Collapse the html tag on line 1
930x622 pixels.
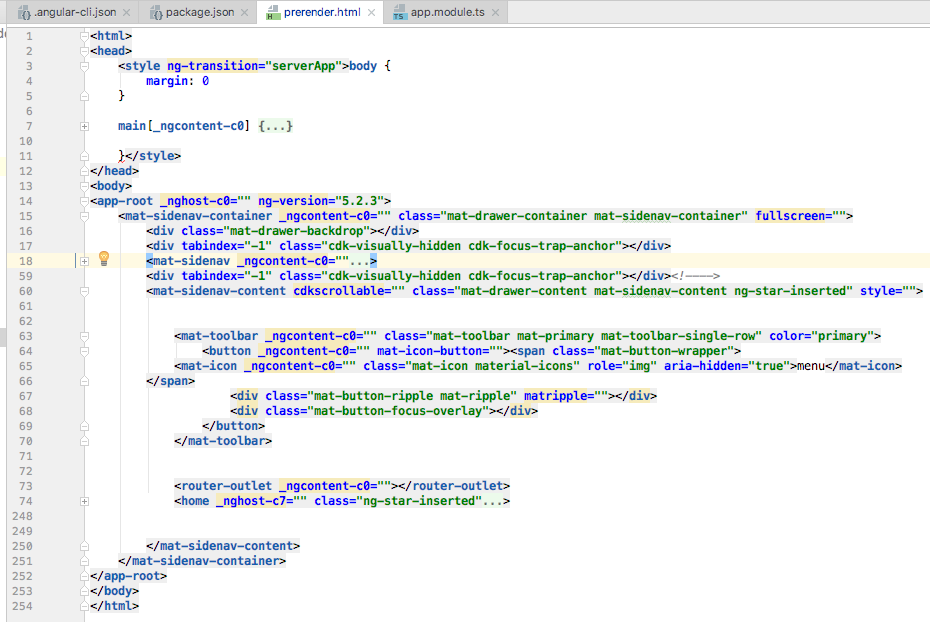click(x=84, y=36)
